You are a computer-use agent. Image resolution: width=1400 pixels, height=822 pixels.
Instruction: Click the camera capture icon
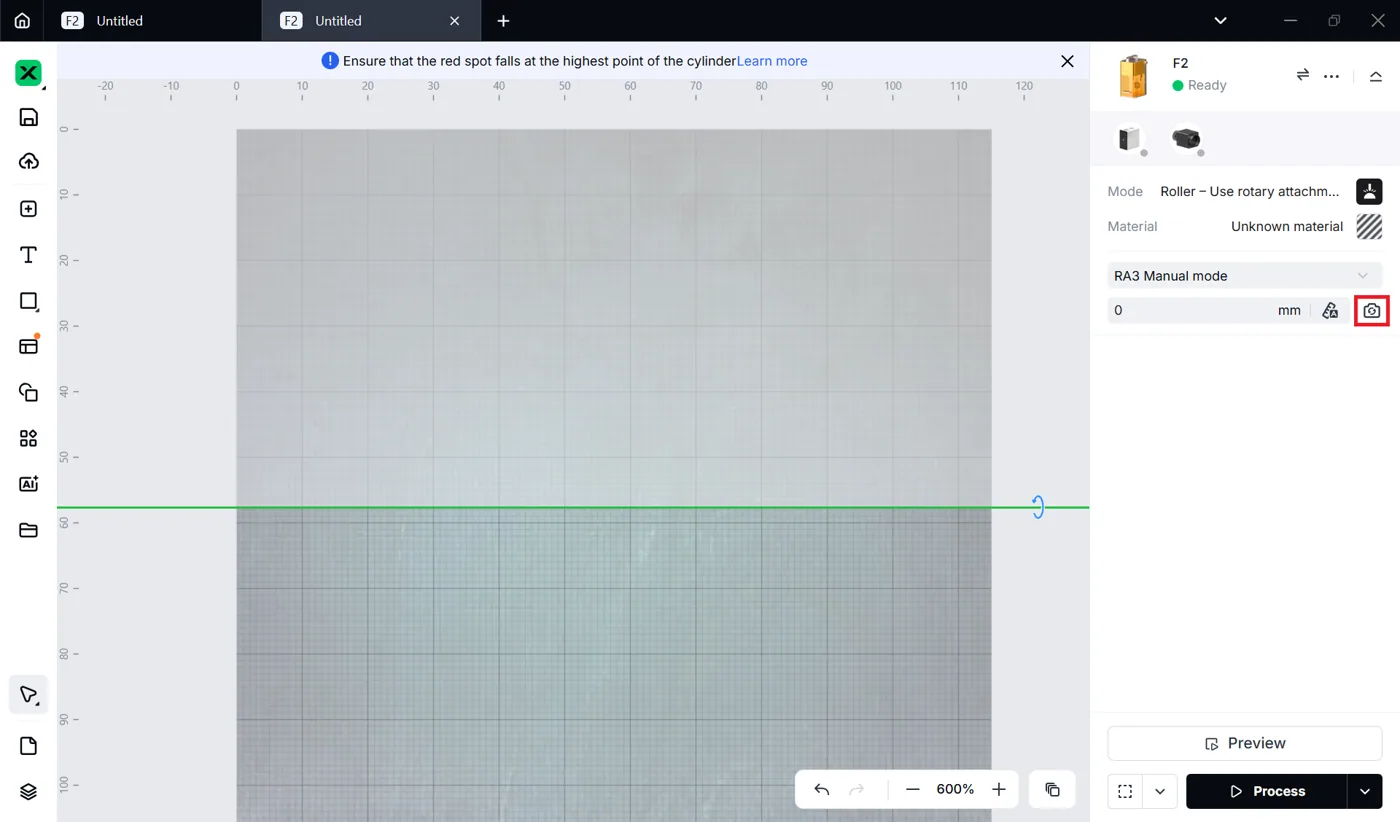pos(1371,311)
